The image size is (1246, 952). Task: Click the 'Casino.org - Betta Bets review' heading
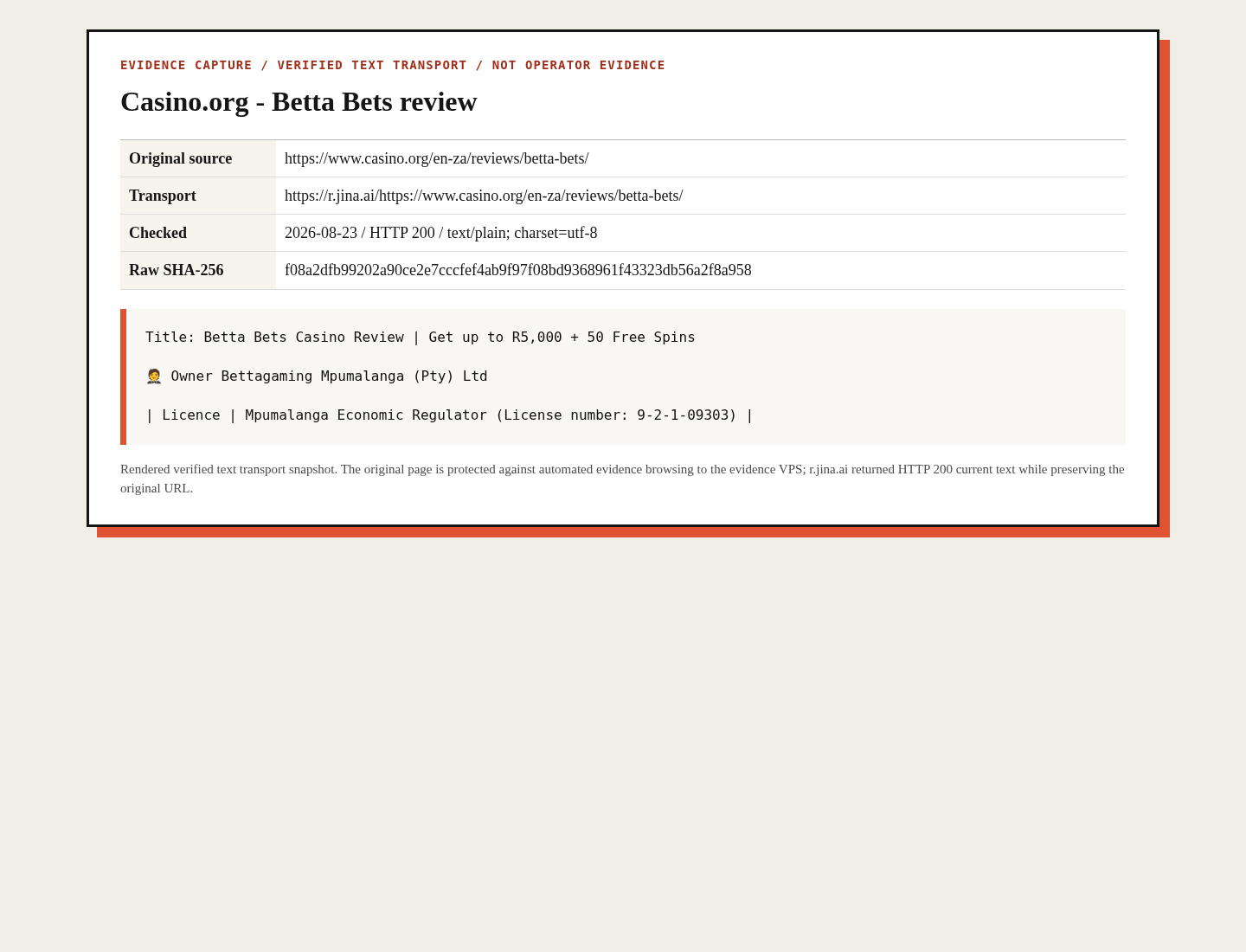pos(299,102)
